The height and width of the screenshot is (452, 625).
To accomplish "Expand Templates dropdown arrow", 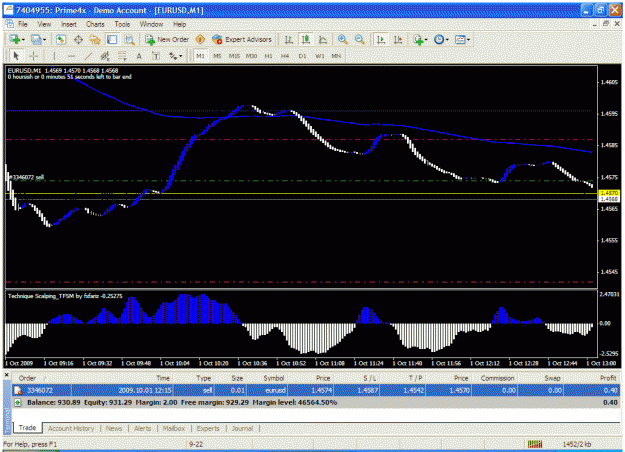I will (468, 40).
